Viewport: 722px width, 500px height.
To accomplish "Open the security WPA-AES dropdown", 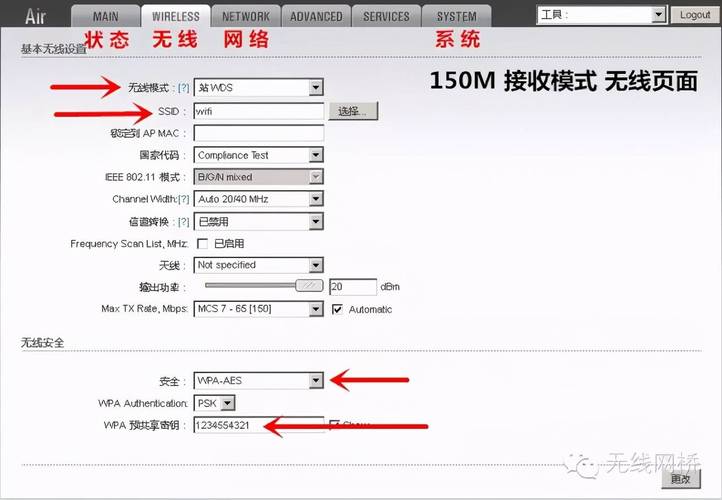I will pos(259,380).
